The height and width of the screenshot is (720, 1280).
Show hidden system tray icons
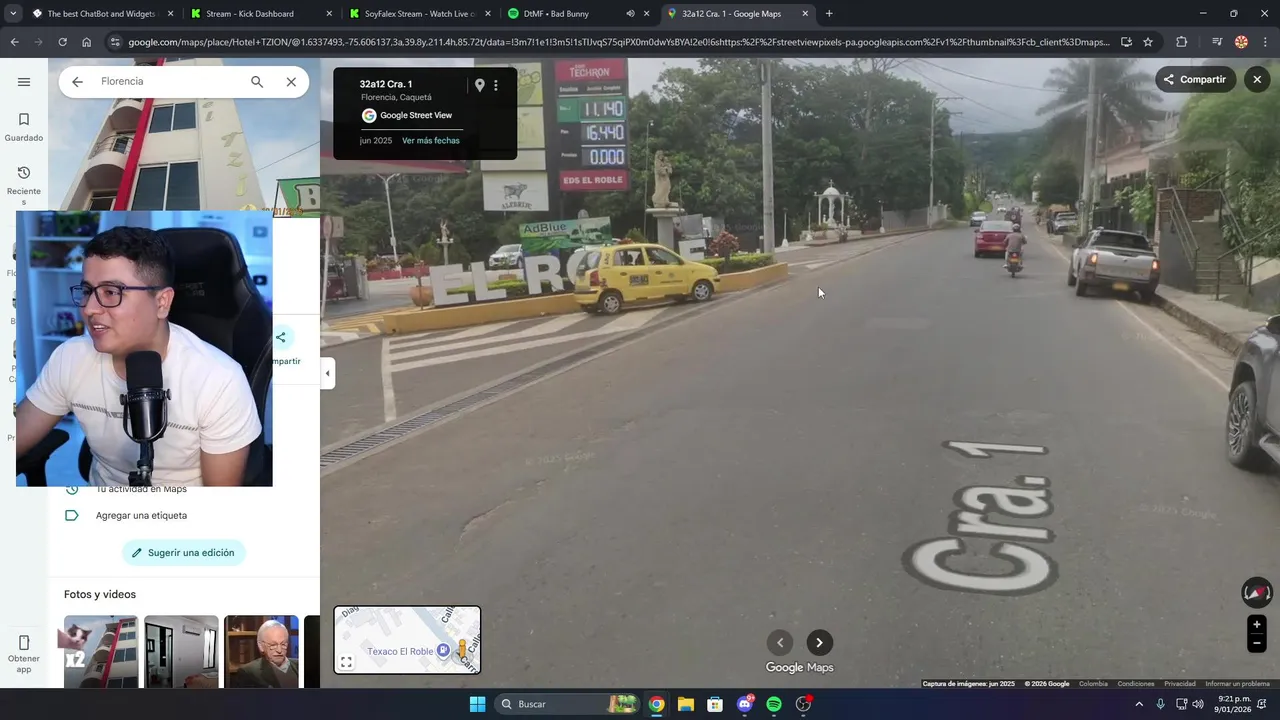point(1138,704)
